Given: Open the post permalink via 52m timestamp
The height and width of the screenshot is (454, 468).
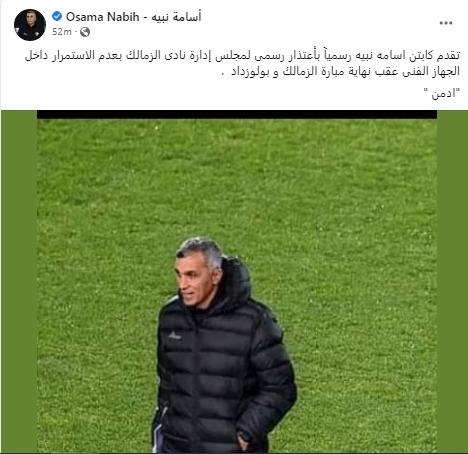Looking at the screenshot, I should (62, 32).
